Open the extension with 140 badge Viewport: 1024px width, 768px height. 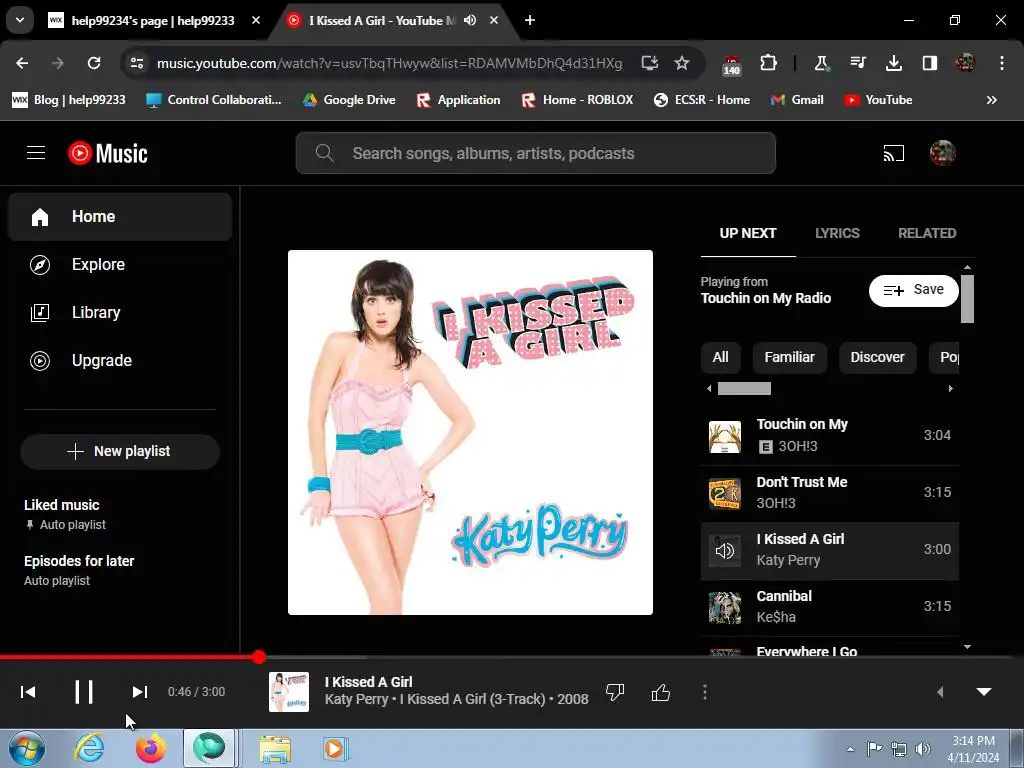[x=731, y=64]
